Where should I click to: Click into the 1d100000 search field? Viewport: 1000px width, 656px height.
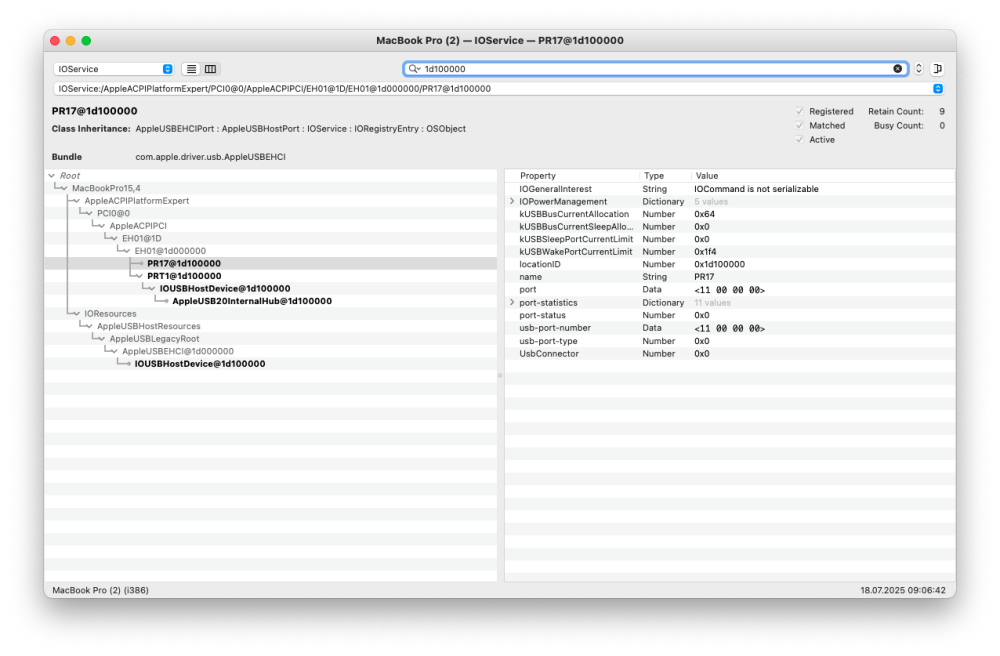656,69
